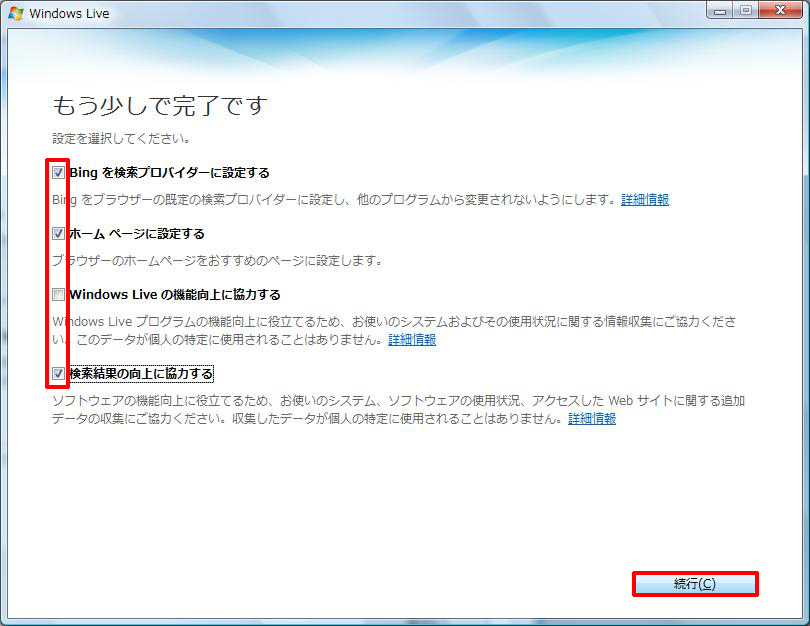This screenshot has width=810, height=626.
Task: Open 詳細情報 link for search results improvement
Action: point(592,418)
